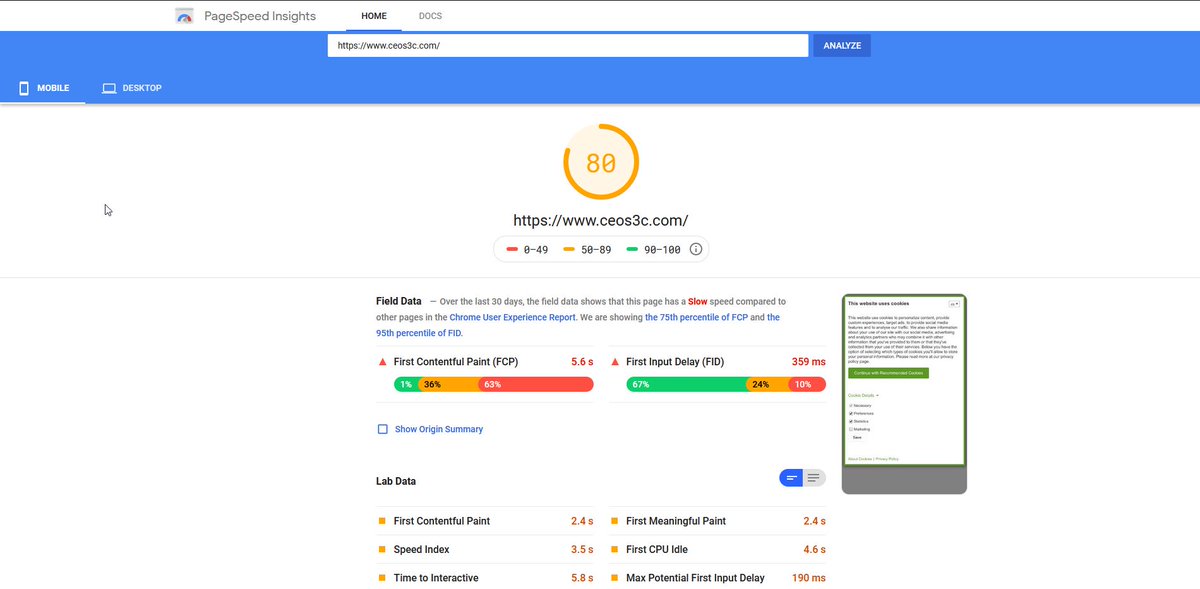1200x589 pixels.
Task: Click the phone icon on the MOBILE tab
Action: point(22,88)
